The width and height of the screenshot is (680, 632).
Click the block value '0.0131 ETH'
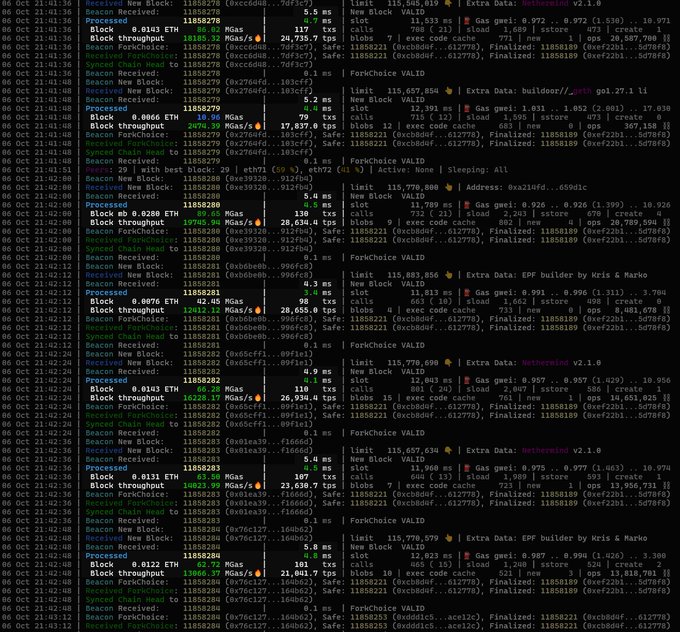pos(155,477)
